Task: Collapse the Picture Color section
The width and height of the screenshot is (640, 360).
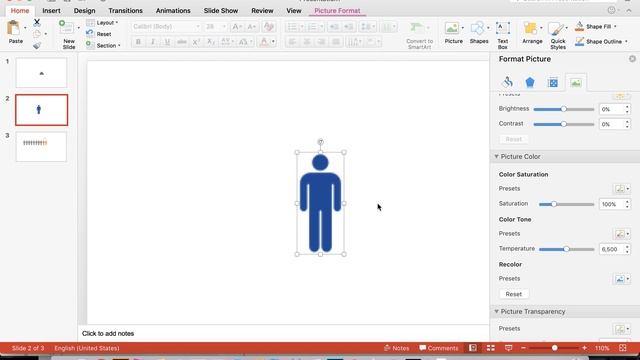Action: 497,156
